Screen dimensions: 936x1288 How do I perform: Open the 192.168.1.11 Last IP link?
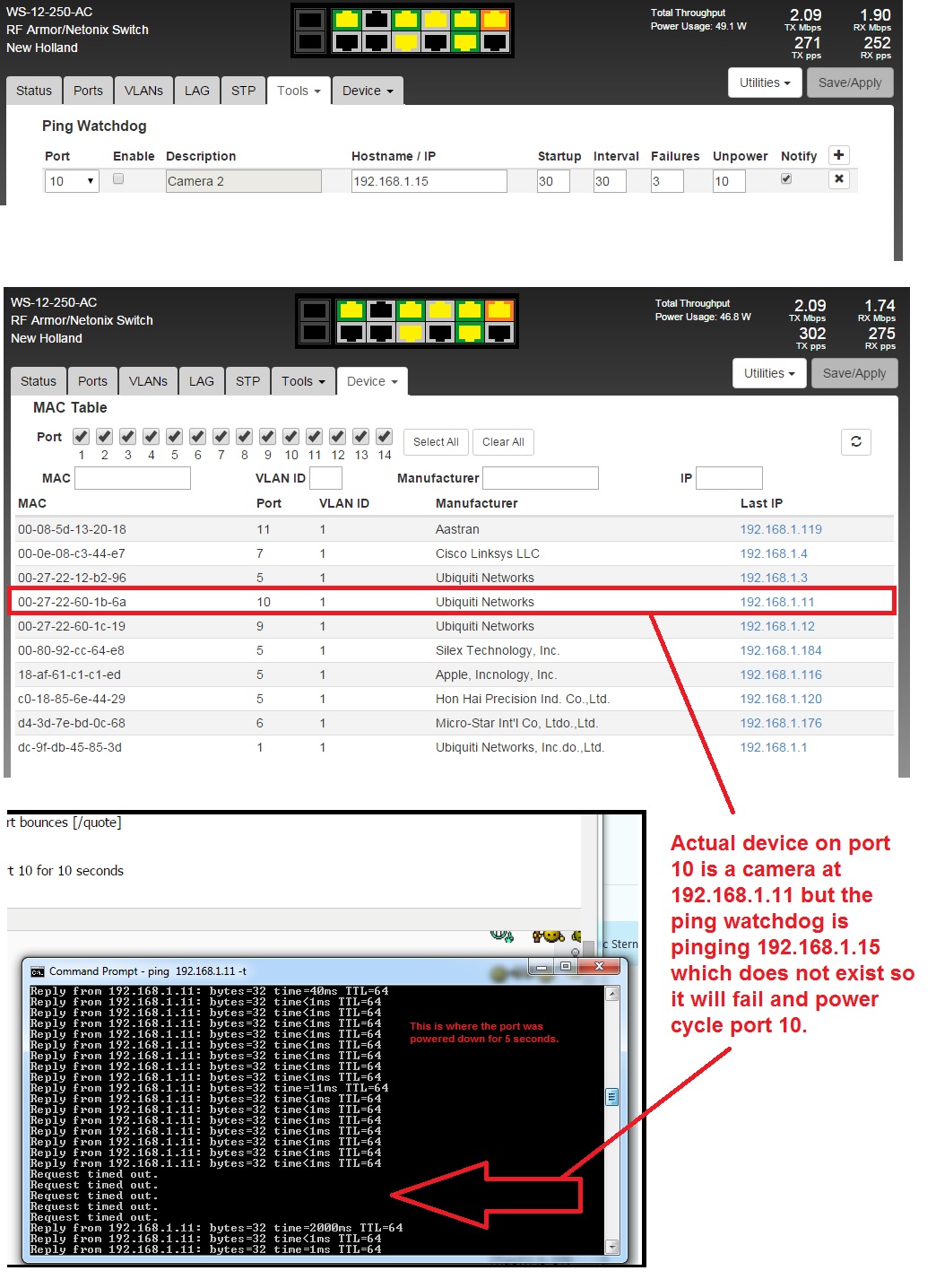776,602
